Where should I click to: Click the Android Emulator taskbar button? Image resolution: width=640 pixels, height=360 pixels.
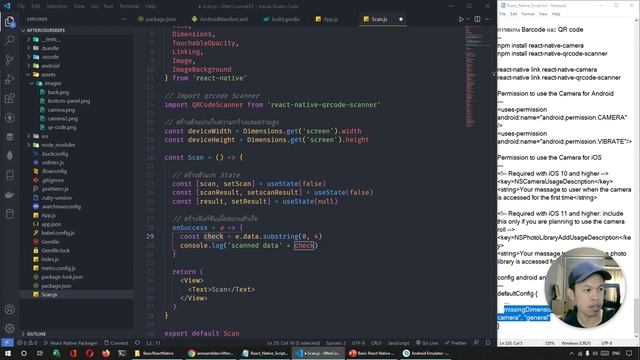[426, 353]
